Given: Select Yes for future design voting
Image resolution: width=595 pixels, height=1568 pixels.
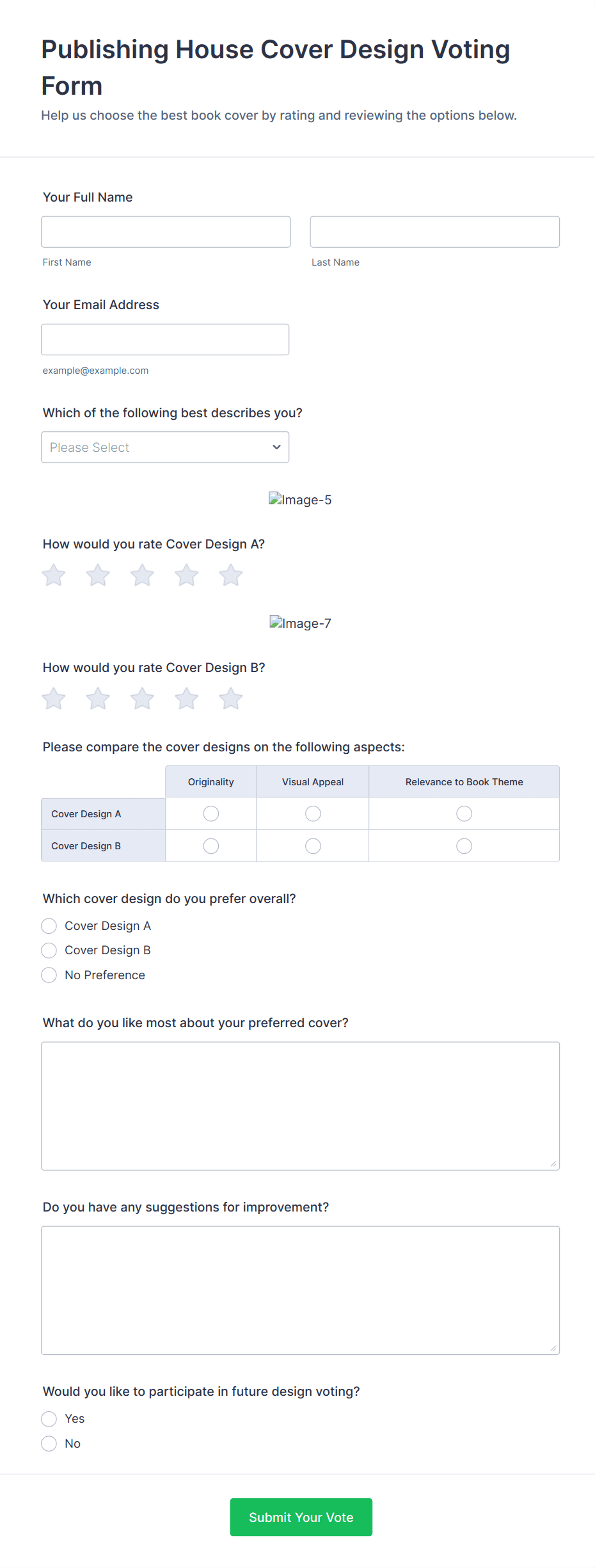Looking at the screenshot, I should click(x=49, y=1419).
